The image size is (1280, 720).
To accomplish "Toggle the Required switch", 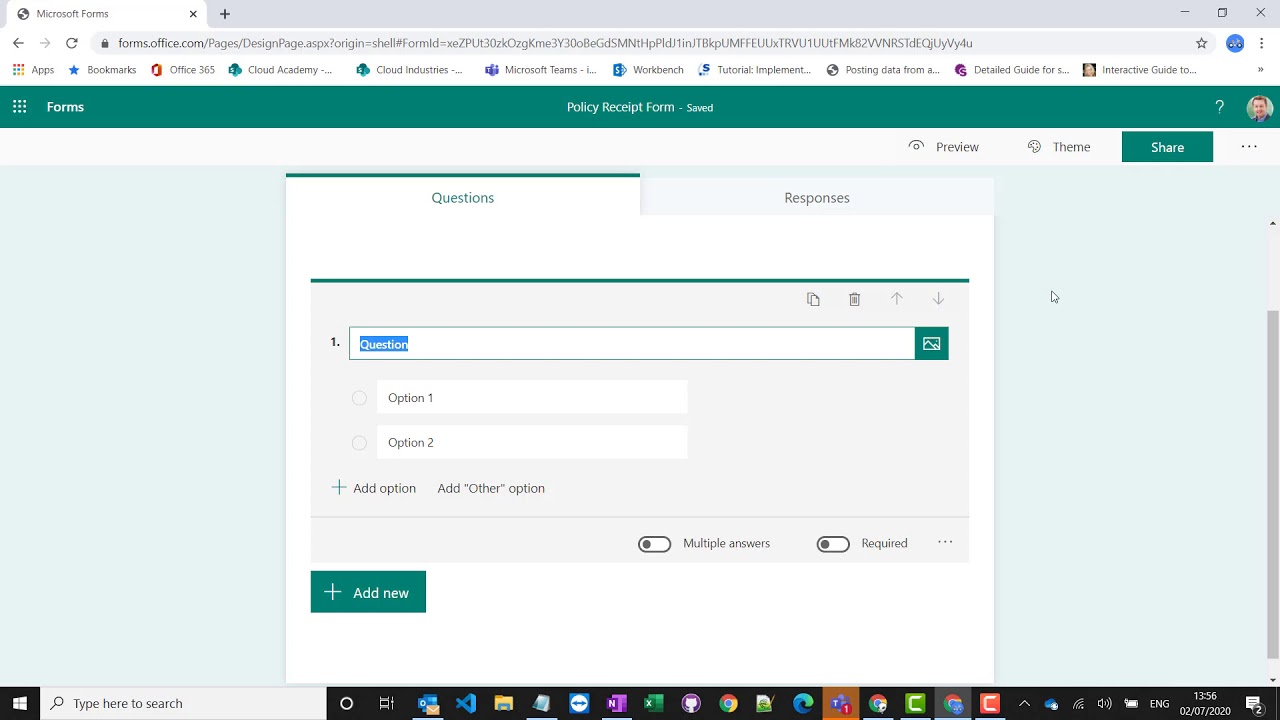I will point(833,544).
